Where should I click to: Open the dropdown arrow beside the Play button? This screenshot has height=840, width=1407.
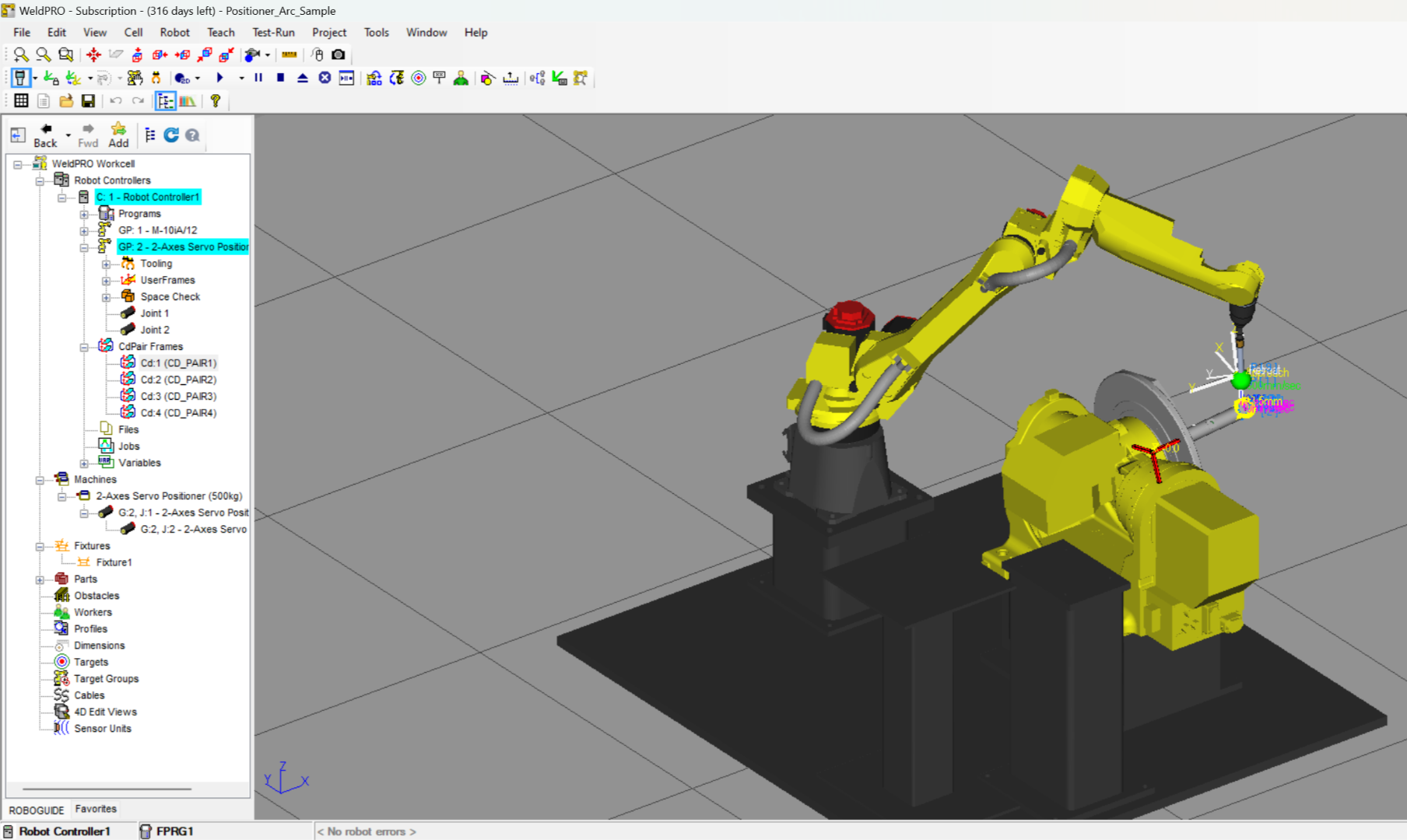pyautogui.click(x=241, y=78)
